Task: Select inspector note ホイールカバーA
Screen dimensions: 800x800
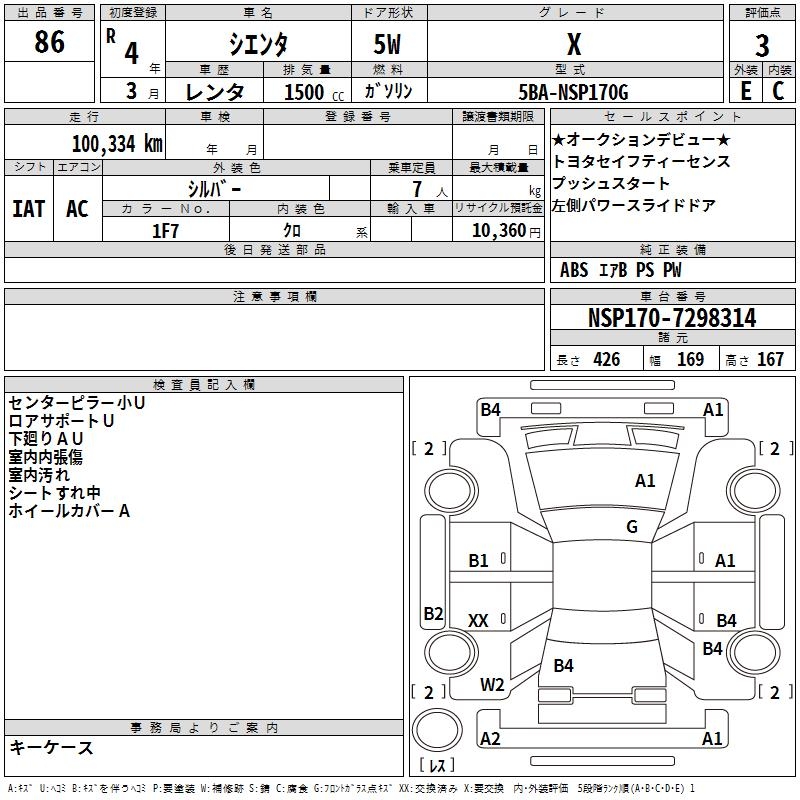Action: pos(69,510)
